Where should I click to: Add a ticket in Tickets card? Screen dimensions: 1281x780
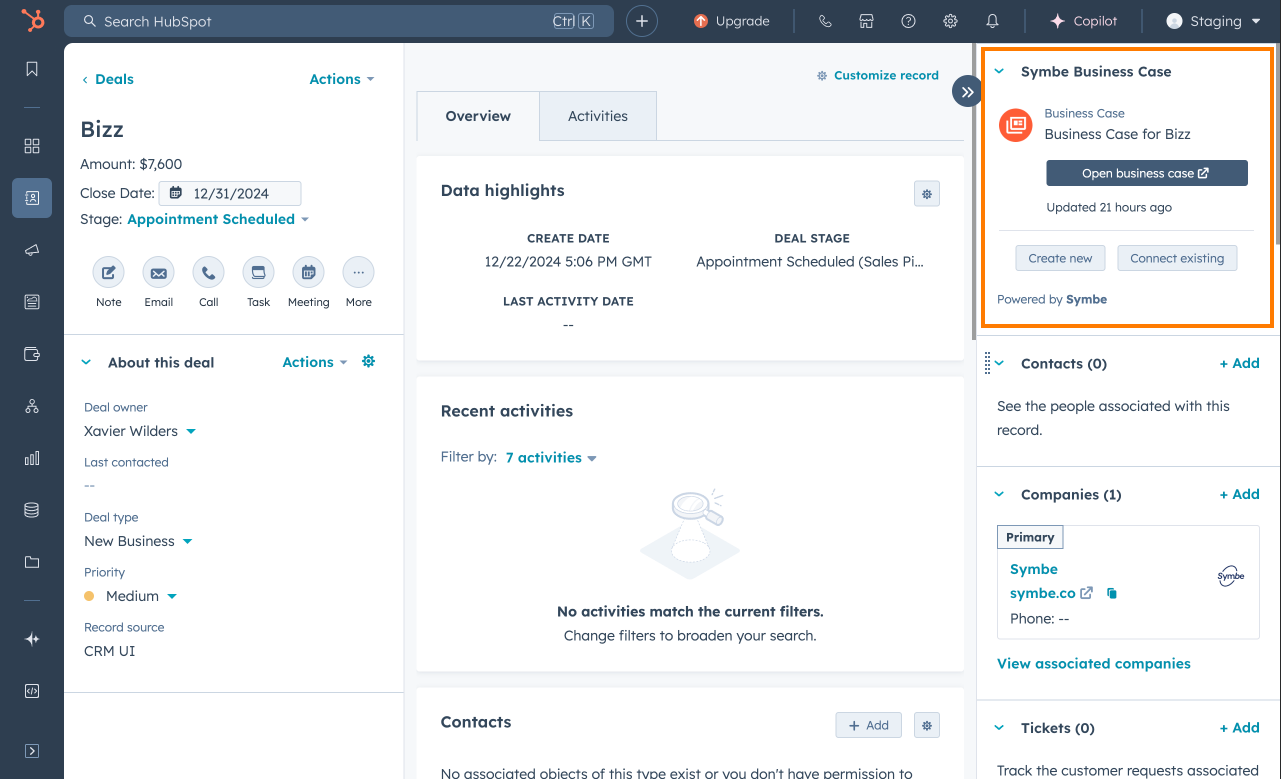click(x=1240, y=728)
